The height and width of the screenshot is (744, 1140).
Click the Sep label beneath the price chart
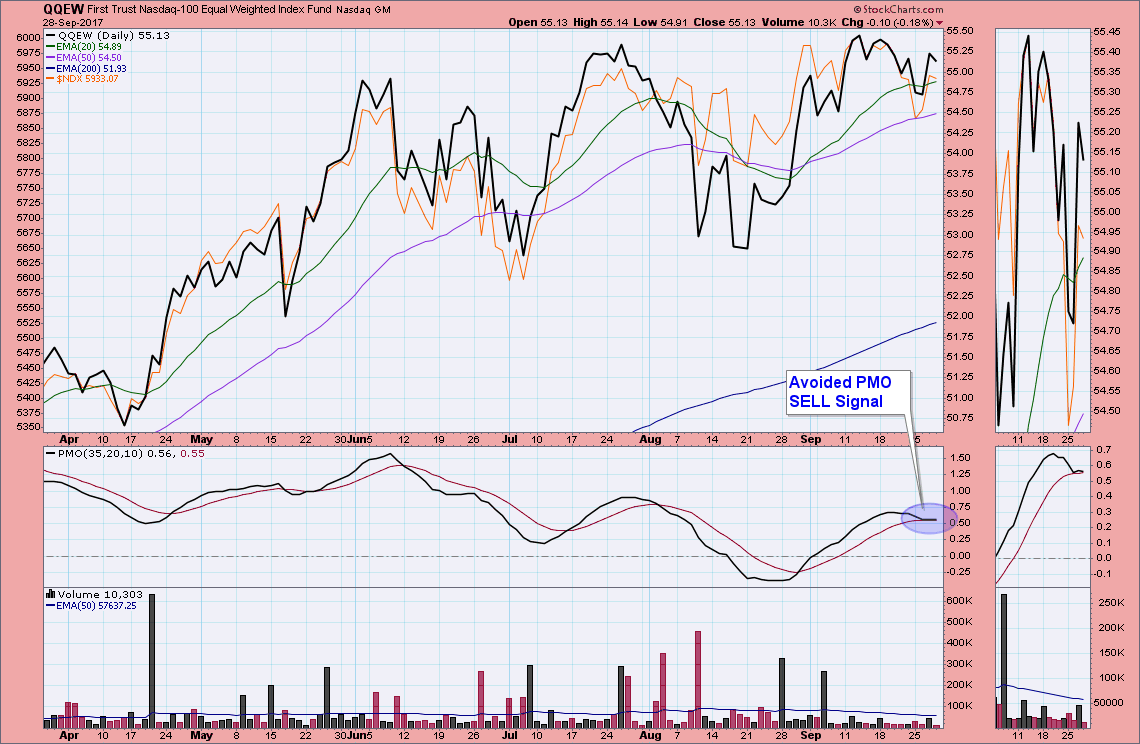pos(811,439)
